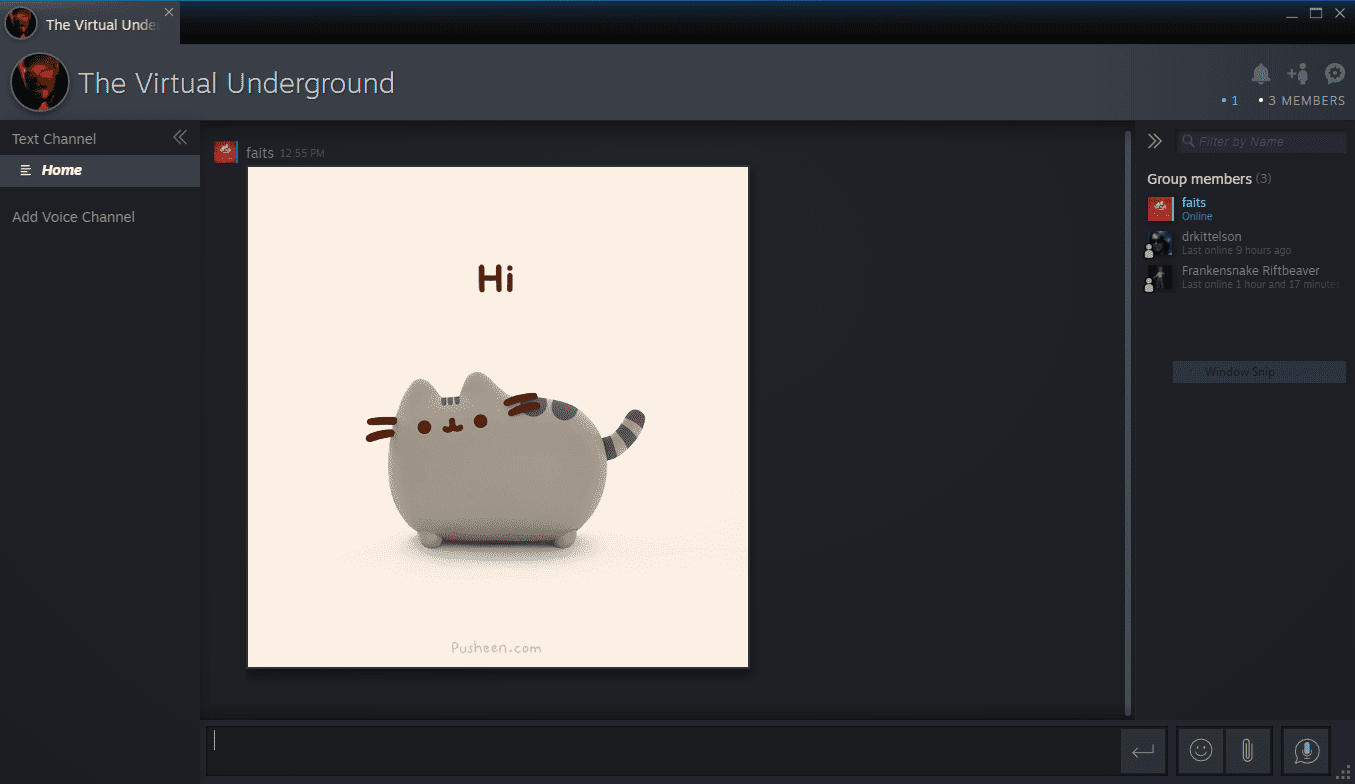Click the faits avatar in the member list
Screen dimensions: 1355x784
1160,209
